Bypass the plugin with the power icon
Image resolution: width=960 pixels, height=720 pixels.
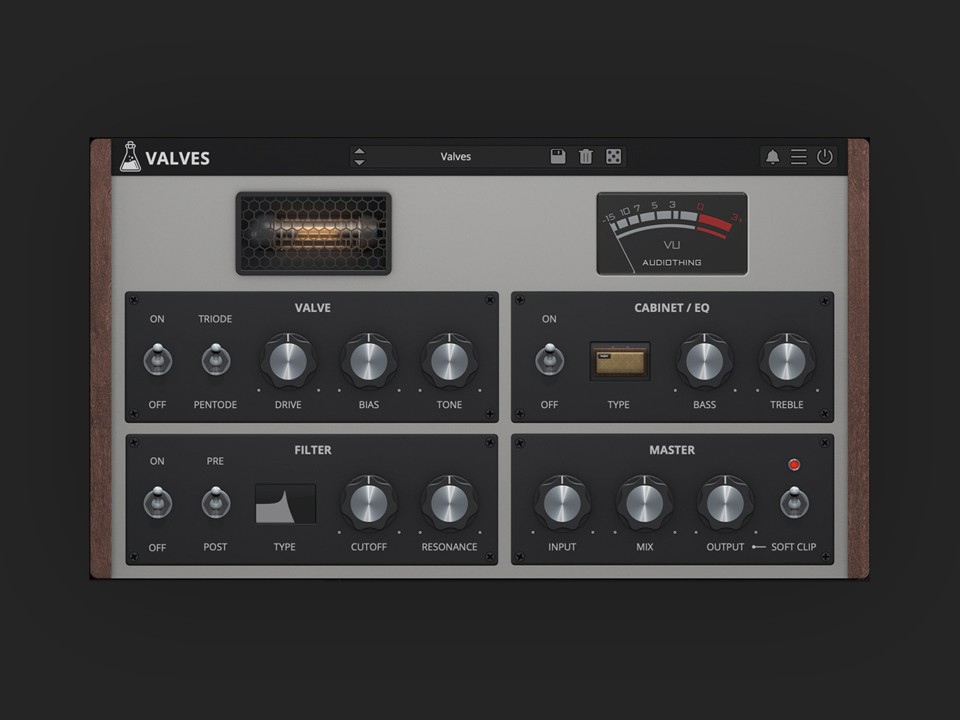click(825, 157)
